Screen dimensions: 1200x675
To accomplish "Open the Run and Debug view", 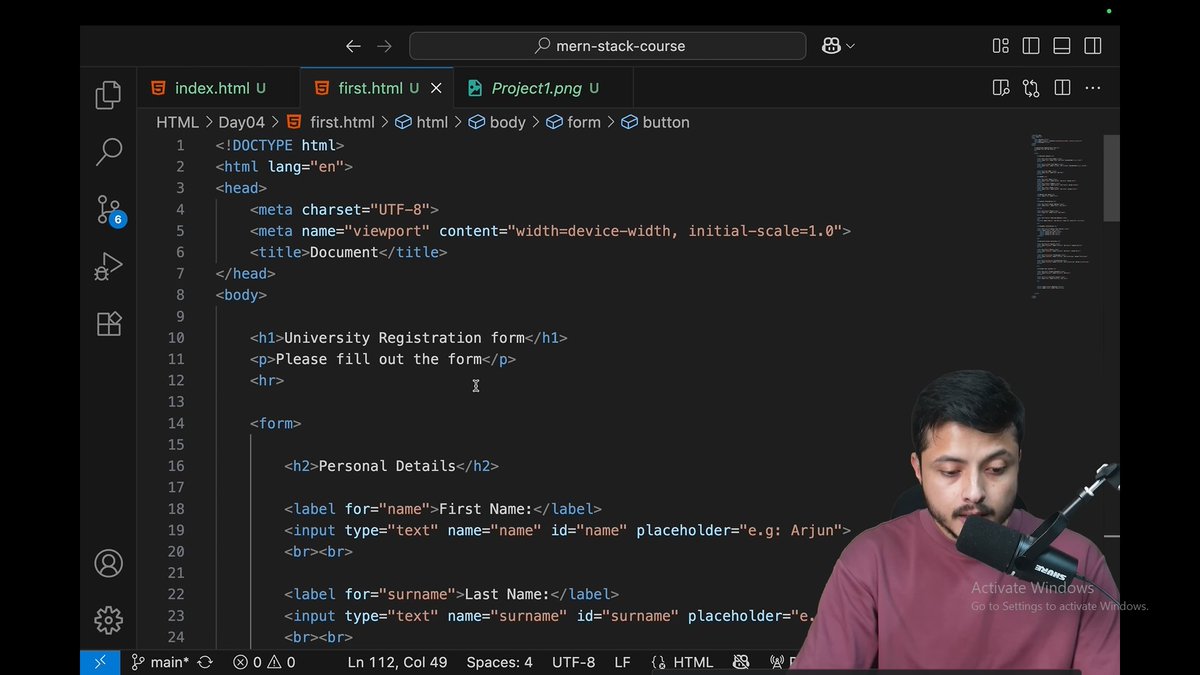I will point(109,266).
